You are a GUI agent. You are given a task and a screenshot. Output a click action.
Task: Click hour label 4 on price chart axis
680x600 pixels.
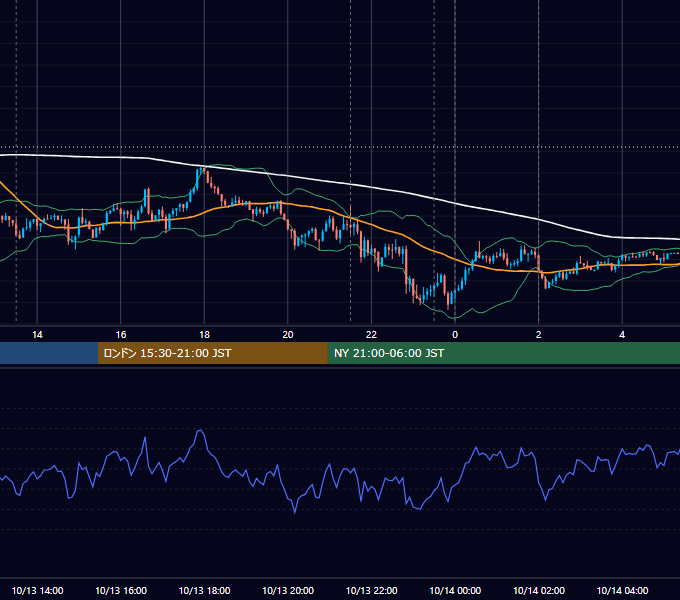point(622,334)
